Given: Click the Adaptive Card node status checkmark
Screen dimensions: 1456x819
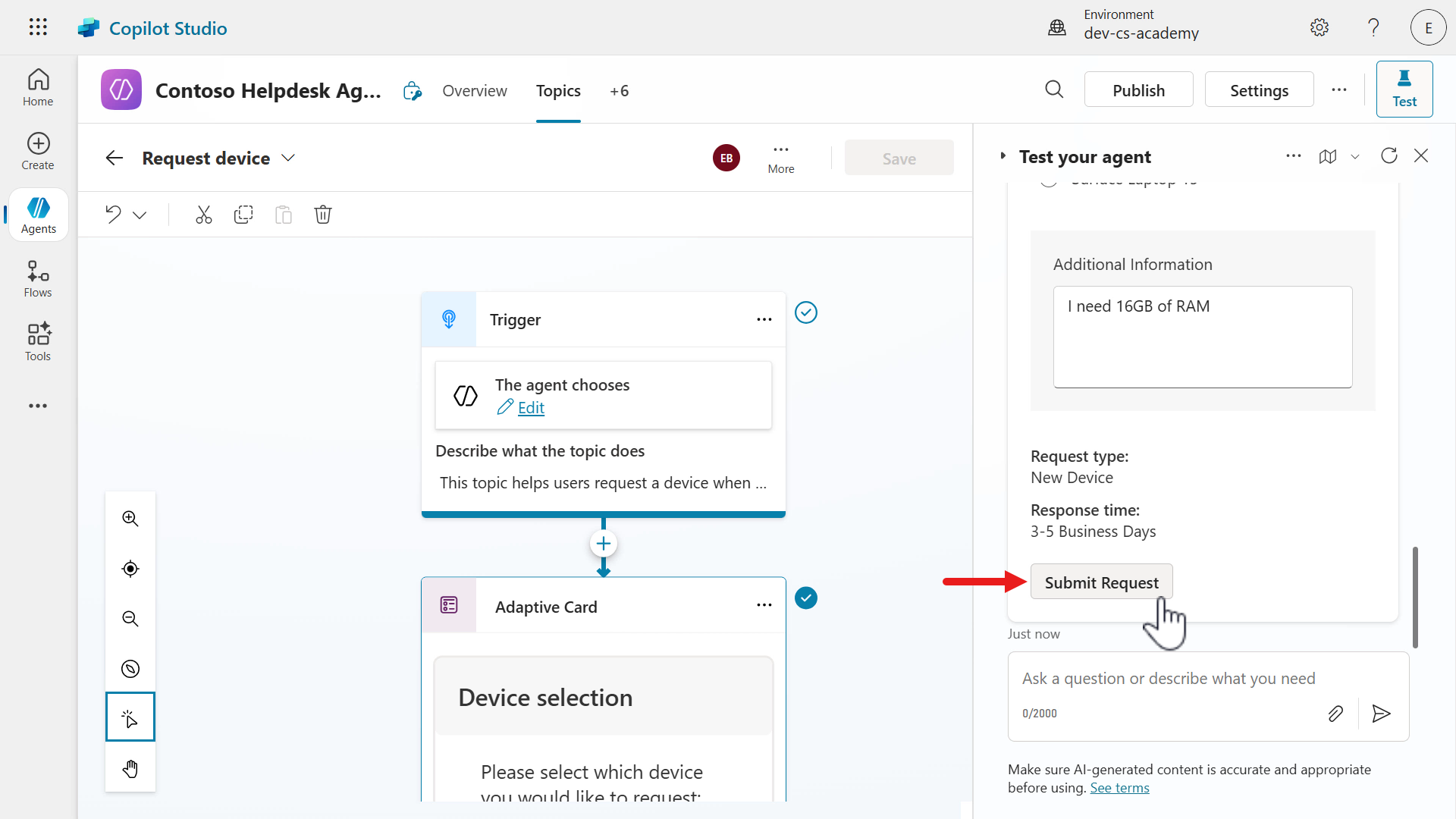Looking at the screenshot, I should click(x=806, y=598).
